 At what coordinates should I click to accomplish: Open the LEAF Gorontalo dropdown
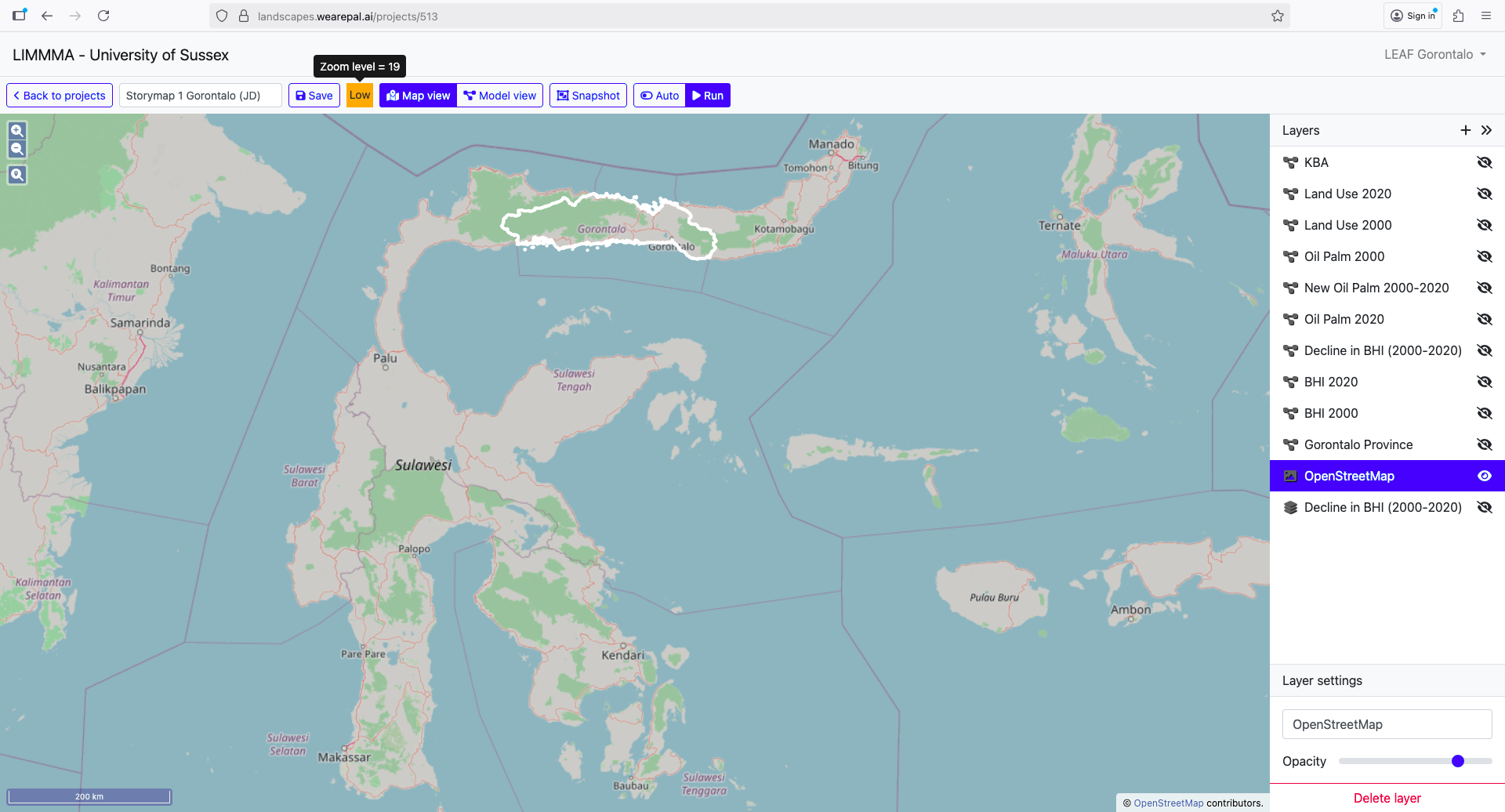click(1434, 54)
